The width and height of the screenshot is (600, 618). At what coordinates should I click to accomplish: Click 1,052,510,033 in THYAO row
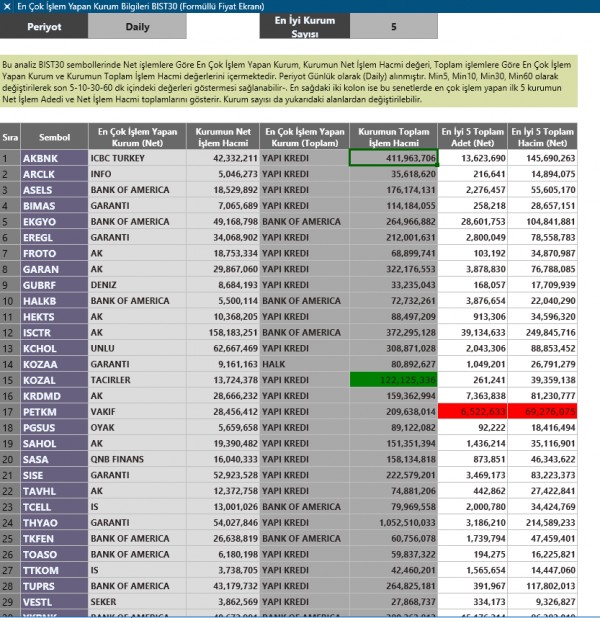[393, 523]
